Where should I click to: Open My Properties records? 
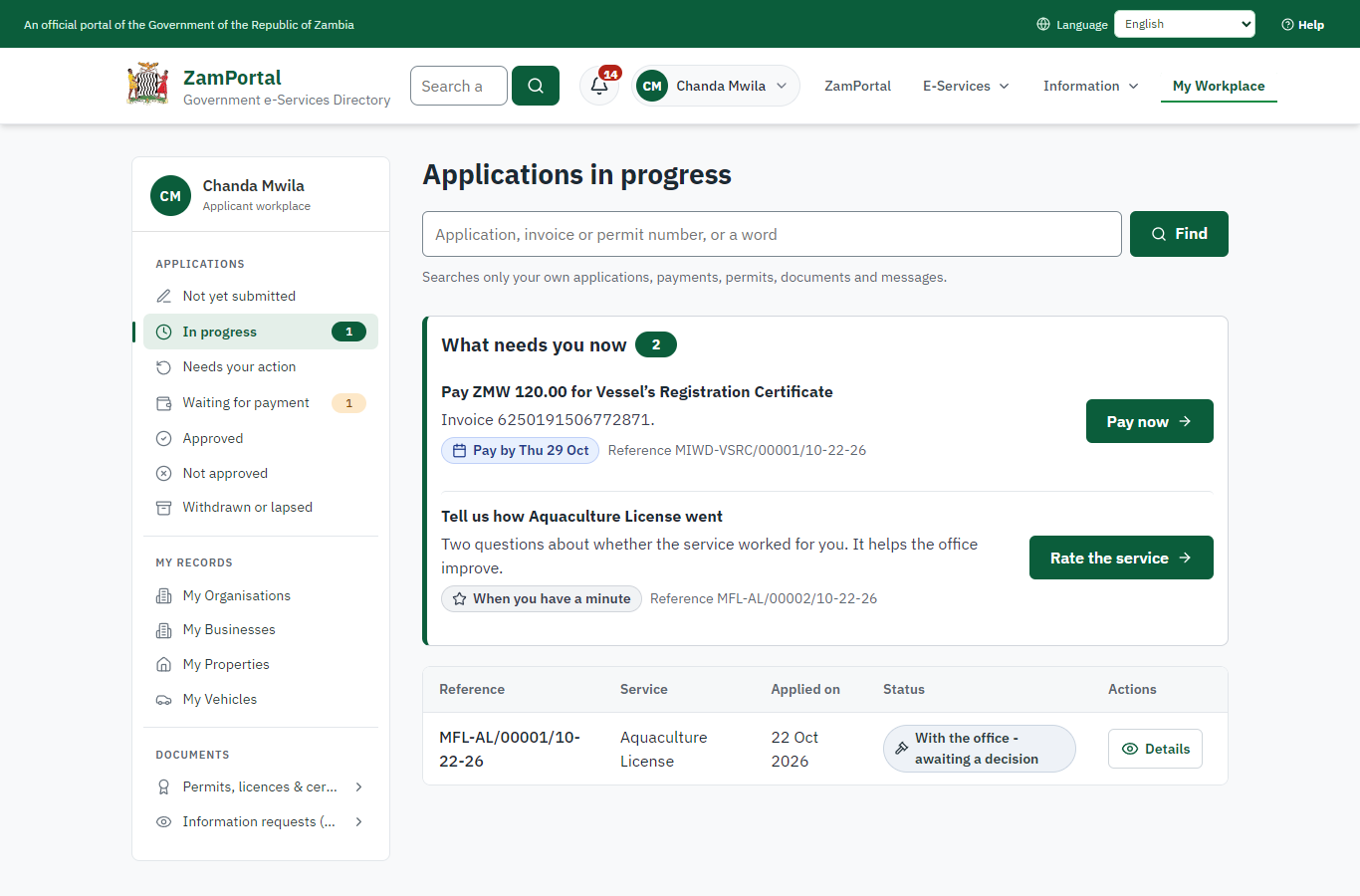click(x=261, y=664)
